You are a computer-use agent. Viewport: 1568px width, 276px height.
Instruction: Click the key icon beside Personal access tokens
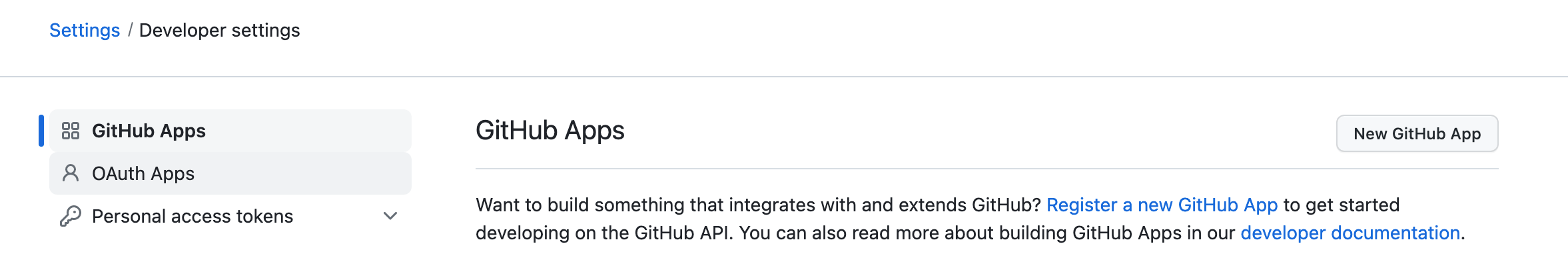[x=71, y=216]
